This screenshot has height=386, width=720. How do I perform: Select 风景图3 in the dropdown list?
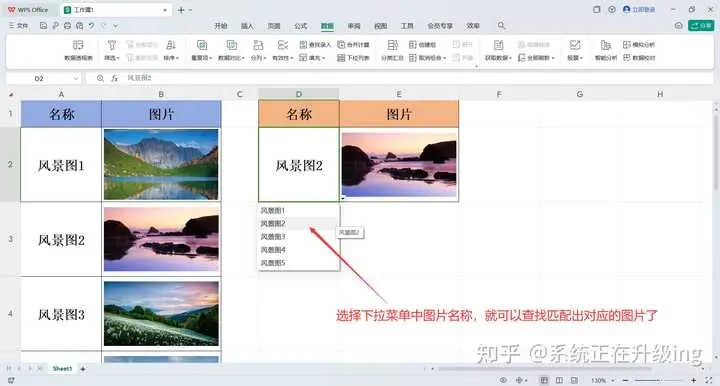[x=298, y=236]
